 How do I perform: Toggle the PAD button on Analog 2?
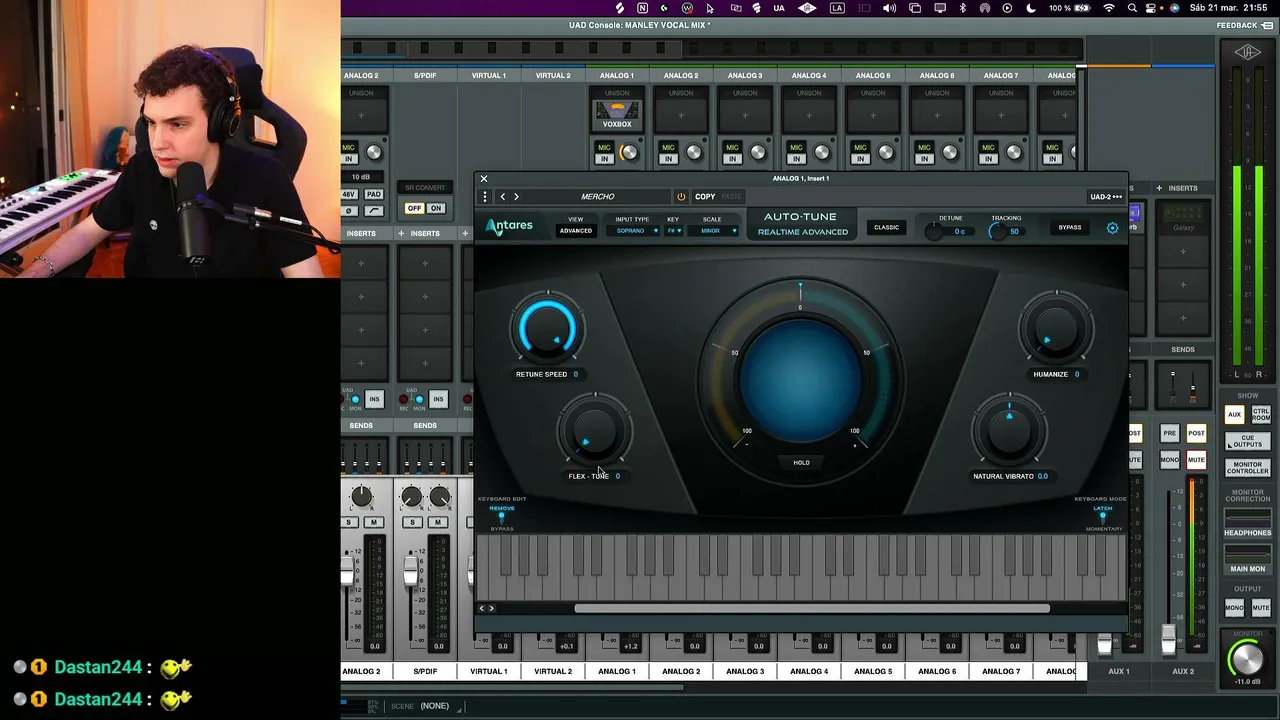coord(373,194)
